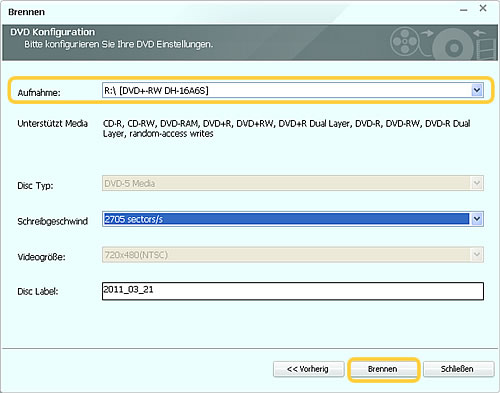The height and width of the screenshot is (393, 500).
Task: Click the Unterstützt Media label
Action: [x=52, y=124]
